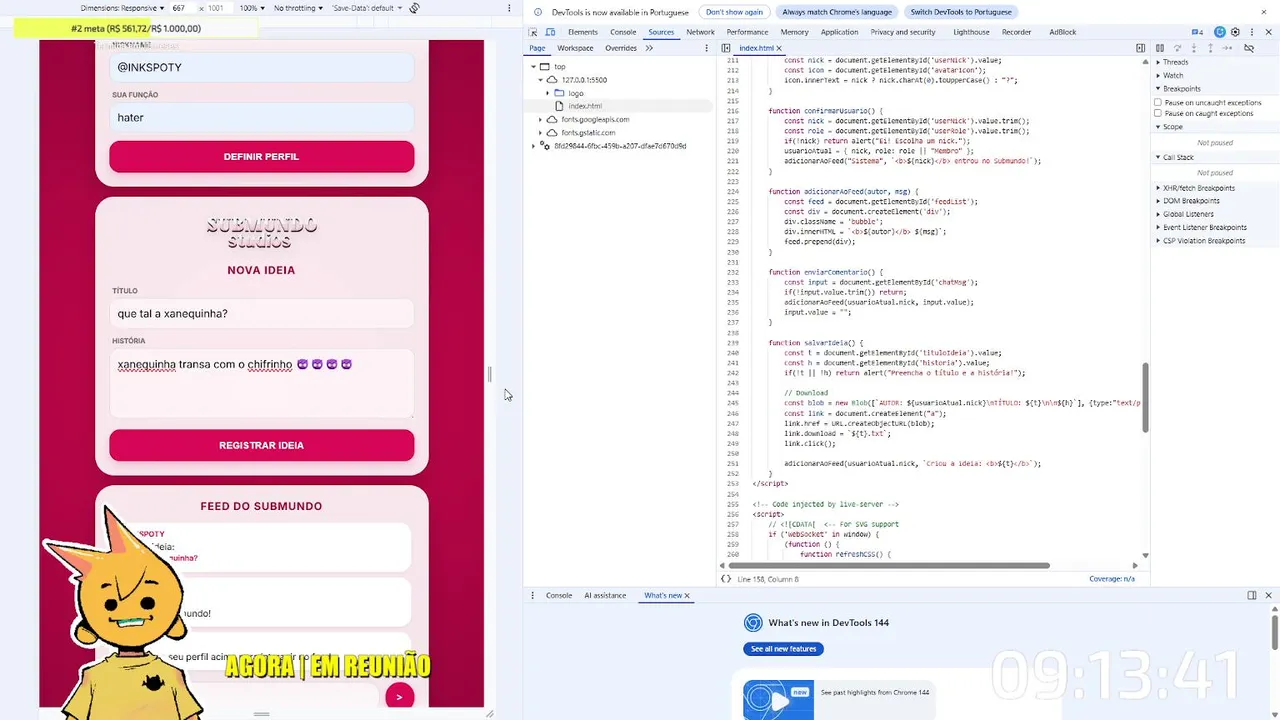
Task: Open the drawer three-dot menu
Action: [533, 595]
